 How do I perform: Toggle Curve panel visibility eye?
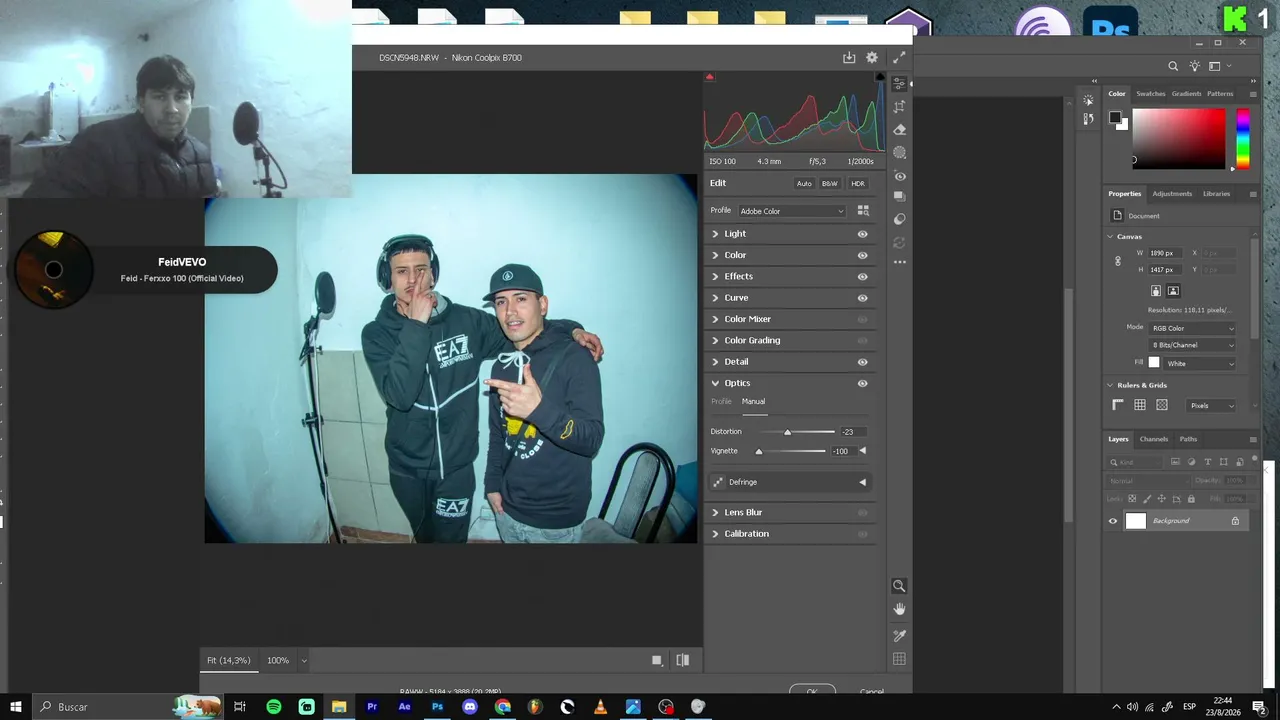tap(862, 298)
